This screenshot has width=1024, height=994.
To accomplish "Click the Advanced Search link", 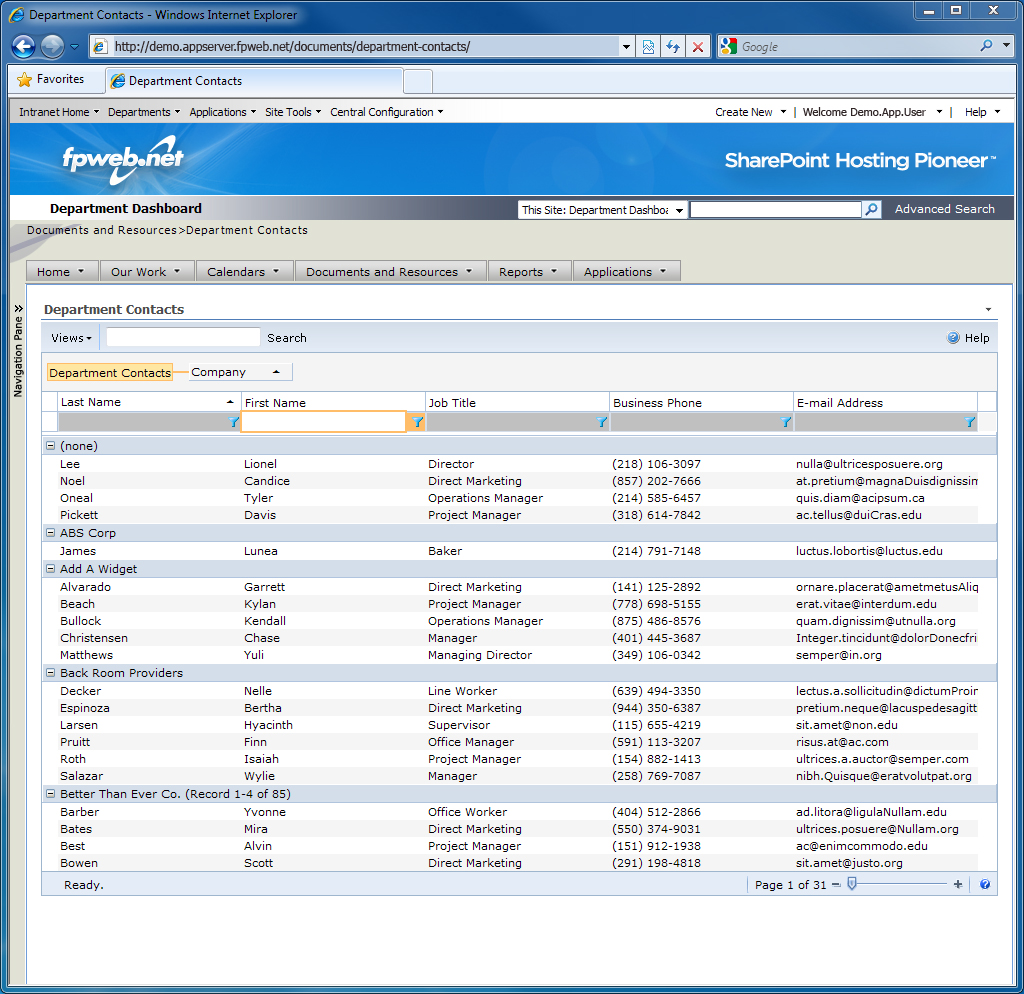I will pos(944,209).
